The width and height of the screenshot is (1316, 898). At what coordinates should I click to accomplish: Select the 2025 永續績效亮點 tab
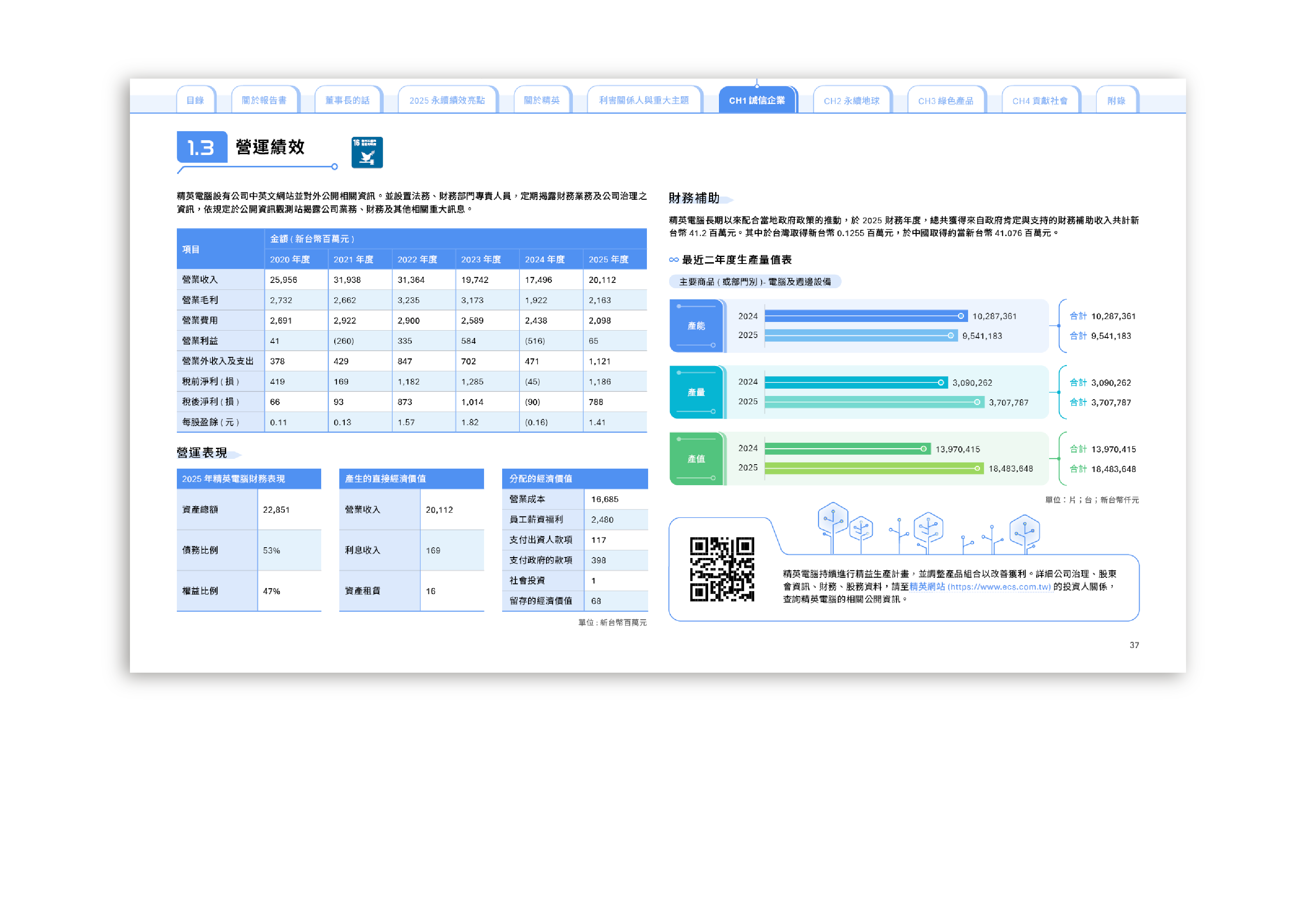pyautogui.click(x=447, y=100)
